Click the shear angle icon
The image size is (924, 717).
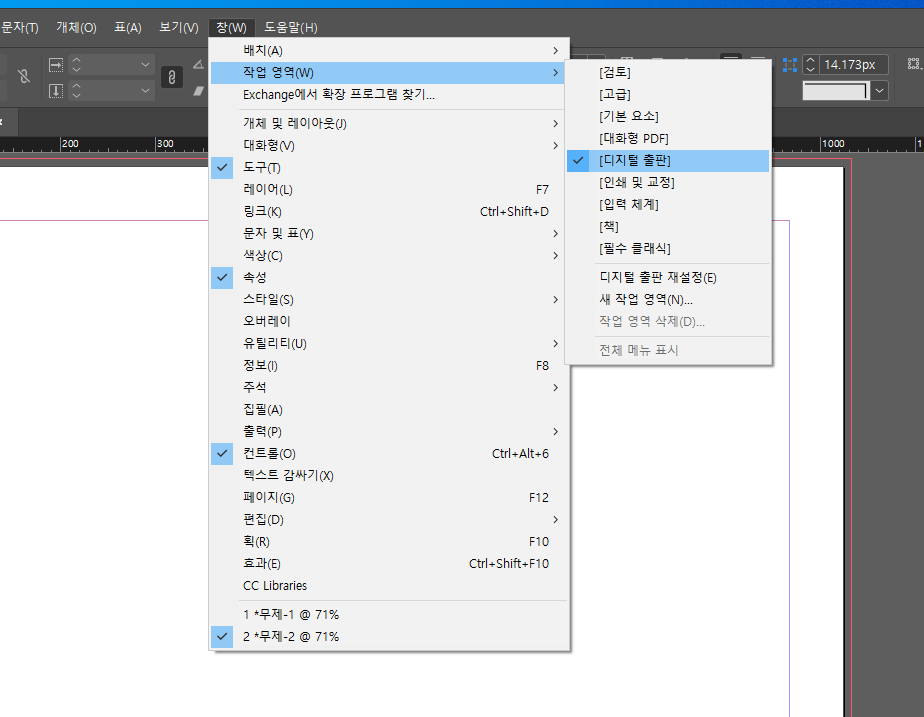pyautogui.click(x=199, y=91)
